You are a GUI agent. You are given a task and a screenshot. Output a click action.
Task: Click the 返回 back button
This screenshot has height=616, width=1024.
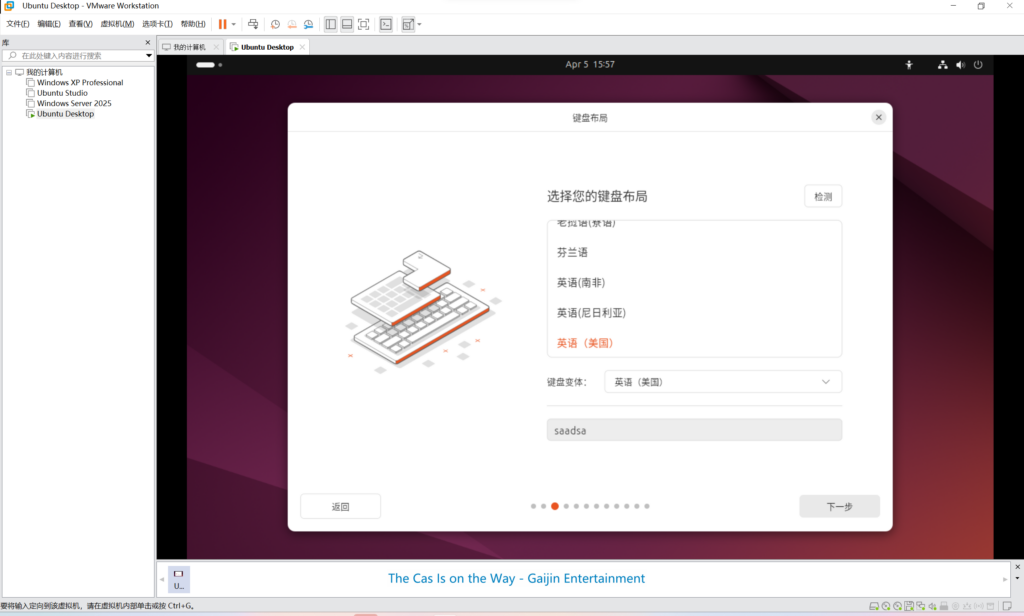pyautogui.click(x=340, y=506)
